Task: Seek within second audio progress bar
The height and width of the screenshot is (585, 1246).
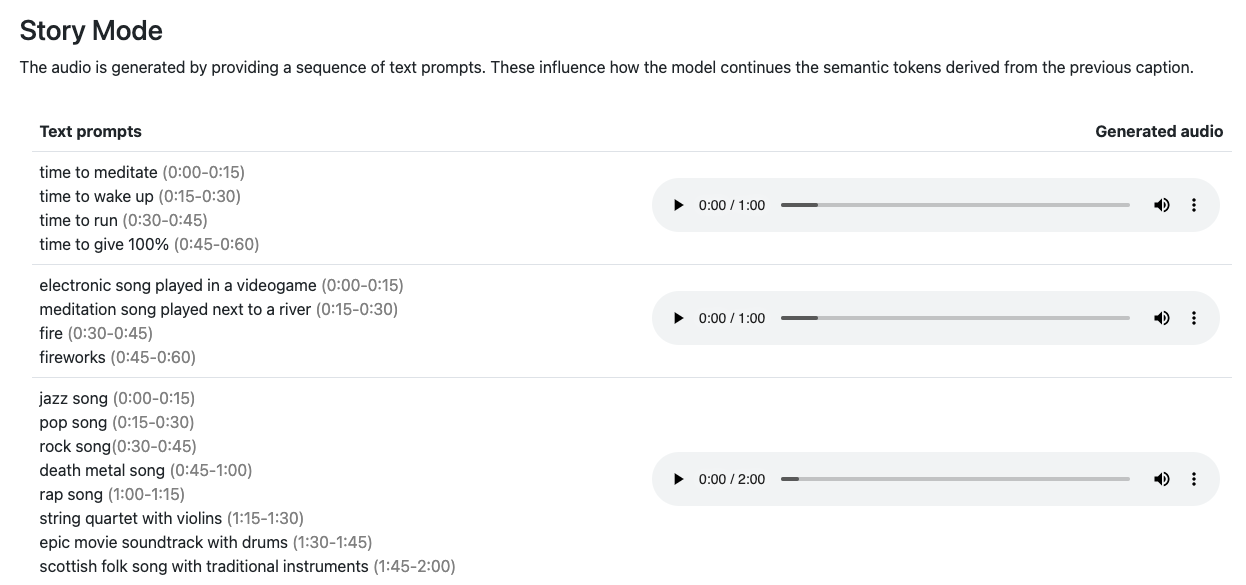Action: 955,318
